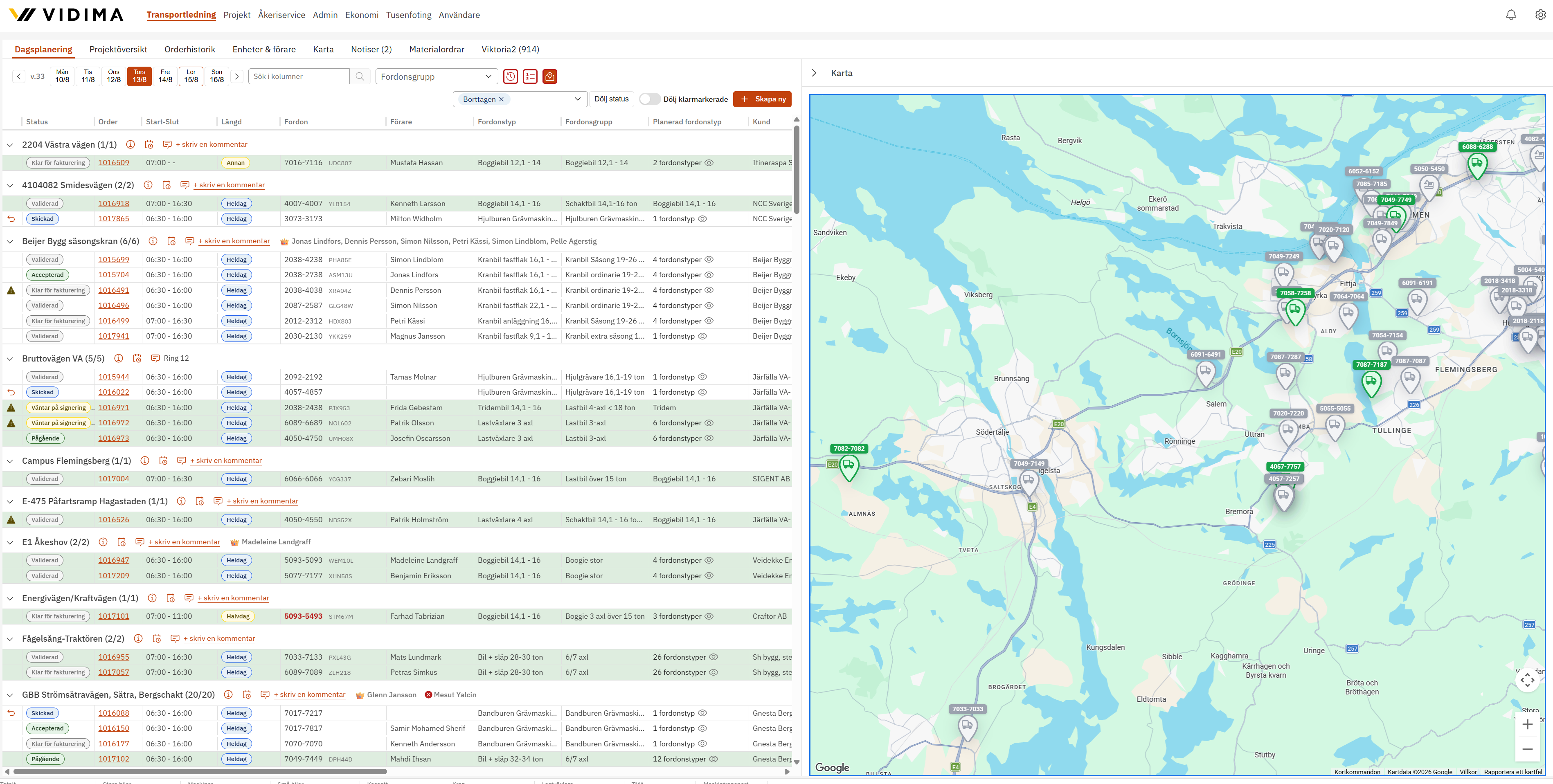Collapse the E1 Åkeshov group

[10, 543]
